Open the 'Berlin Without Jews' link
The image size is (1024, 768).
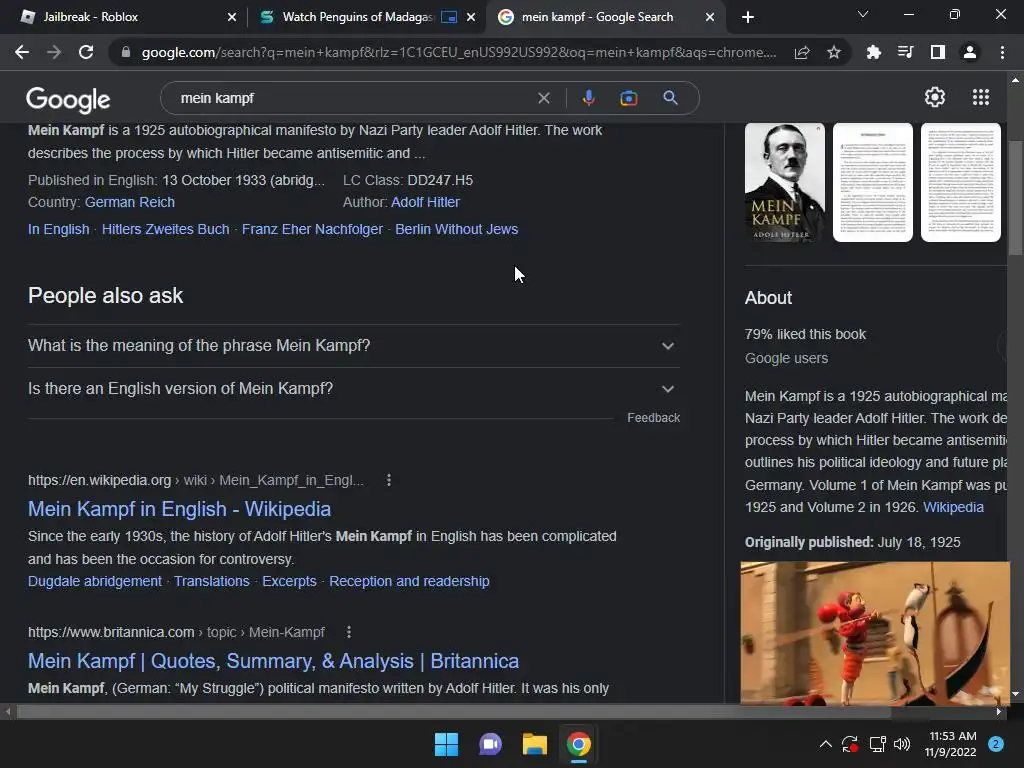click(x=456, y=229)
